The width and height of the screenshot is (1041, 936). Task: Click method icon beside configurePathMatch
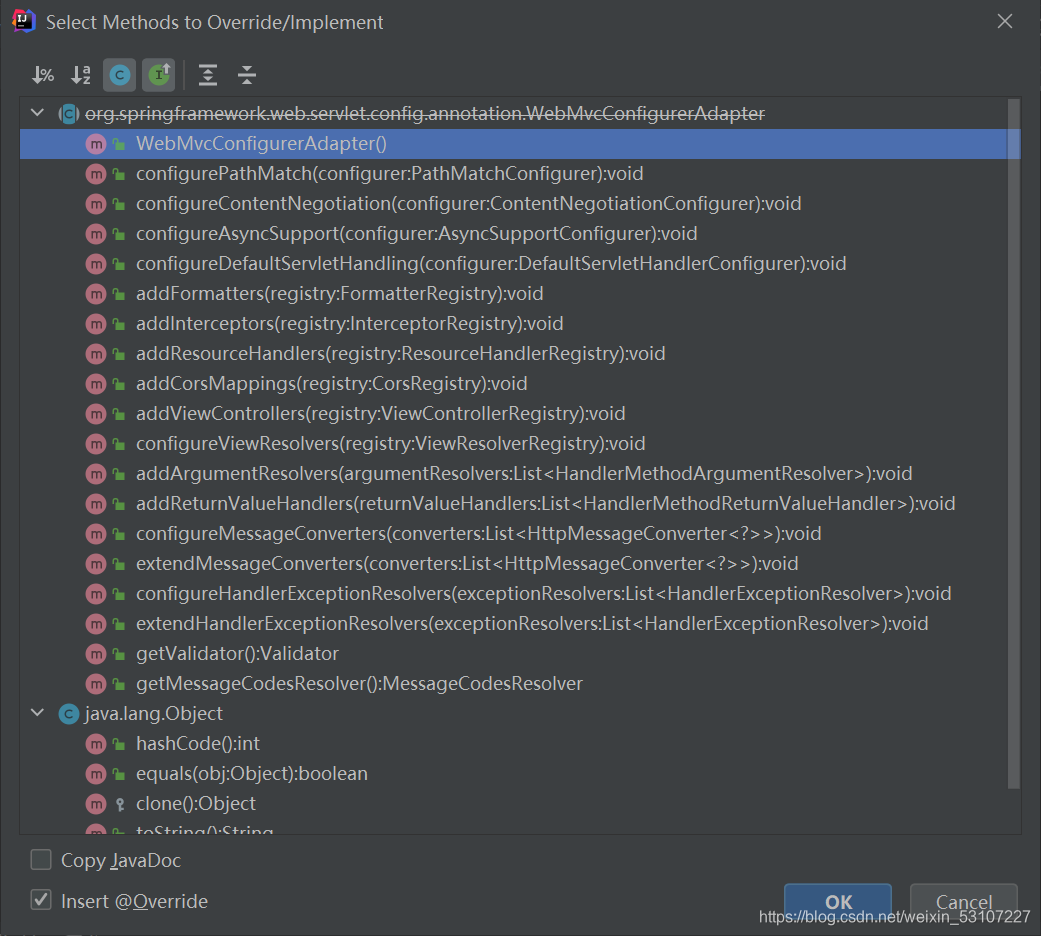[96, 174]
